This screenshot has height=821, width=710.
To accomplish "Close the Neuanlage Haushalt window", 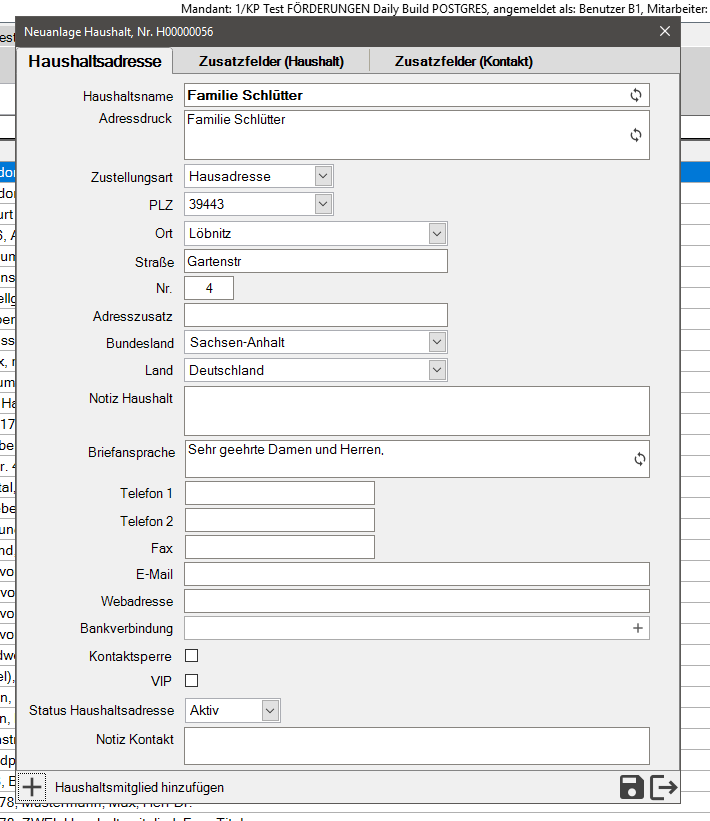I will 665,31.
